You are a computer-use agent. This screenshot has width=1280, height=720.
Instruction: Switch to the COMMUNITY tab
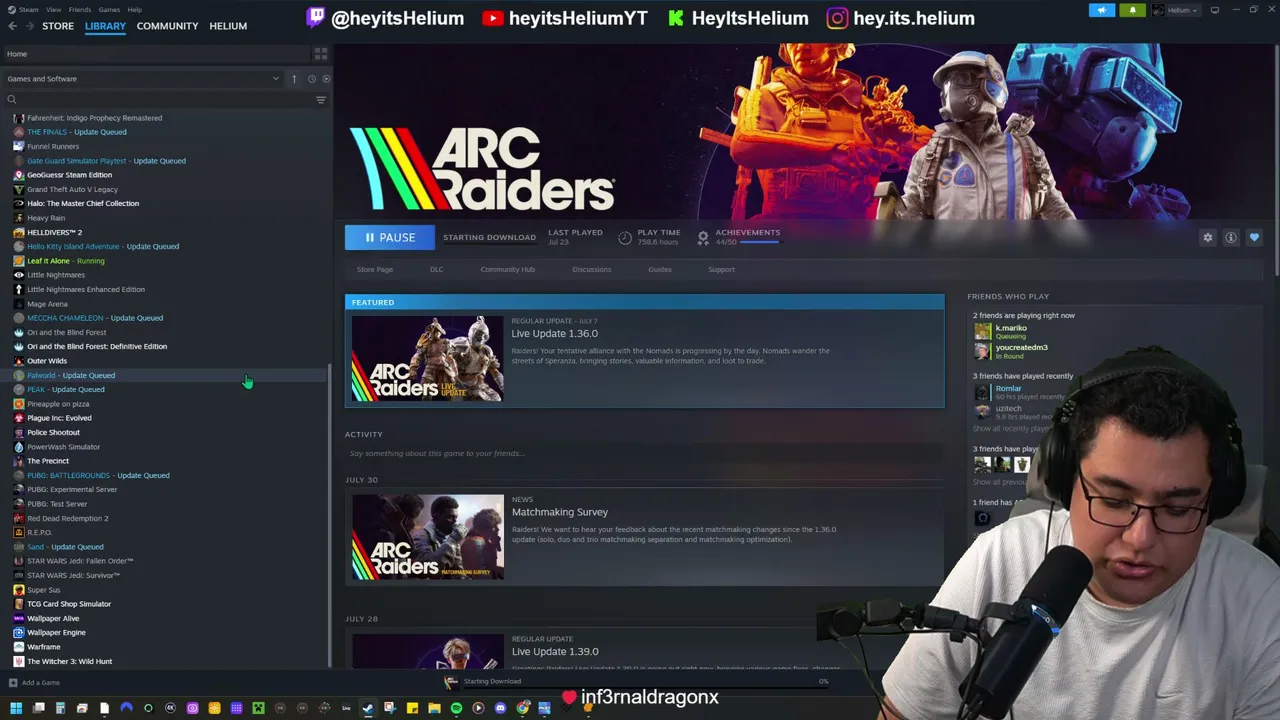coord(167,26)
